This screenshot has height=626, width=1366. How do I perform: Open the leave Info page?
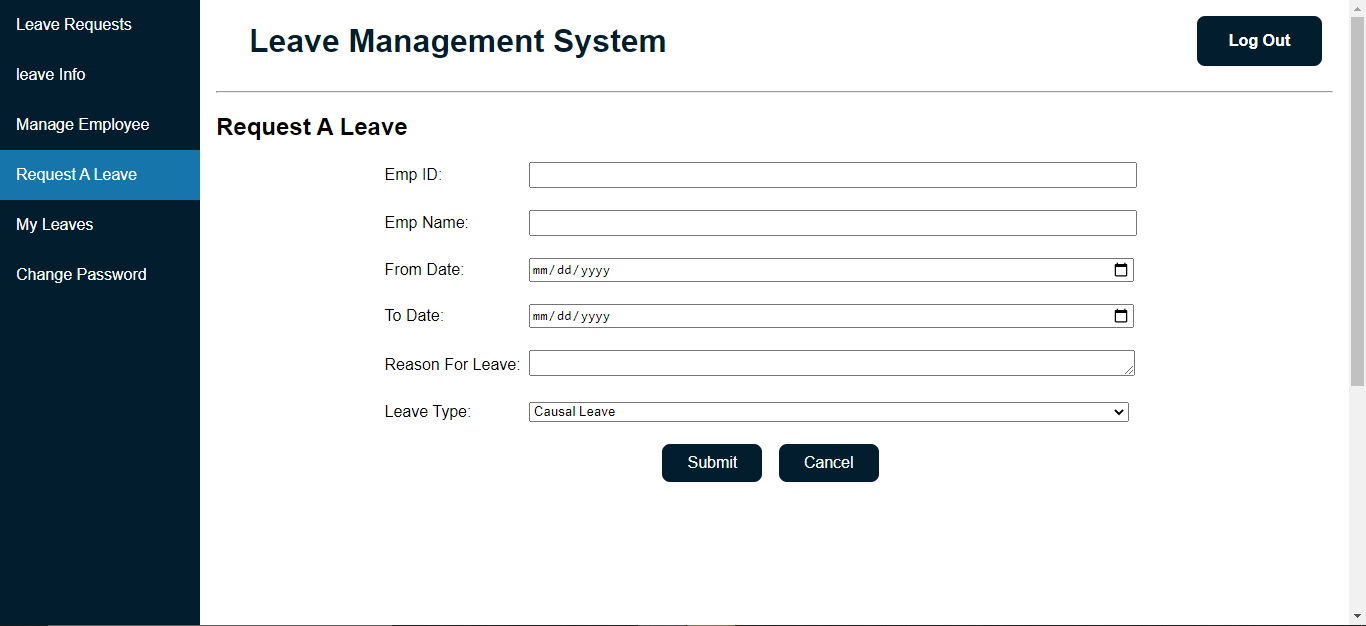point(50,74)
